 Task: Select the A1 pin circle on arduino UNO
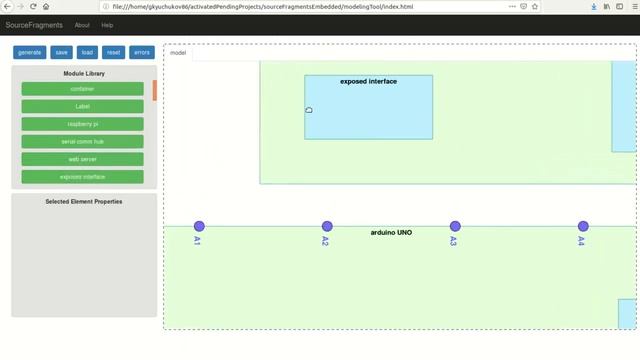click(x=199, y=226)
